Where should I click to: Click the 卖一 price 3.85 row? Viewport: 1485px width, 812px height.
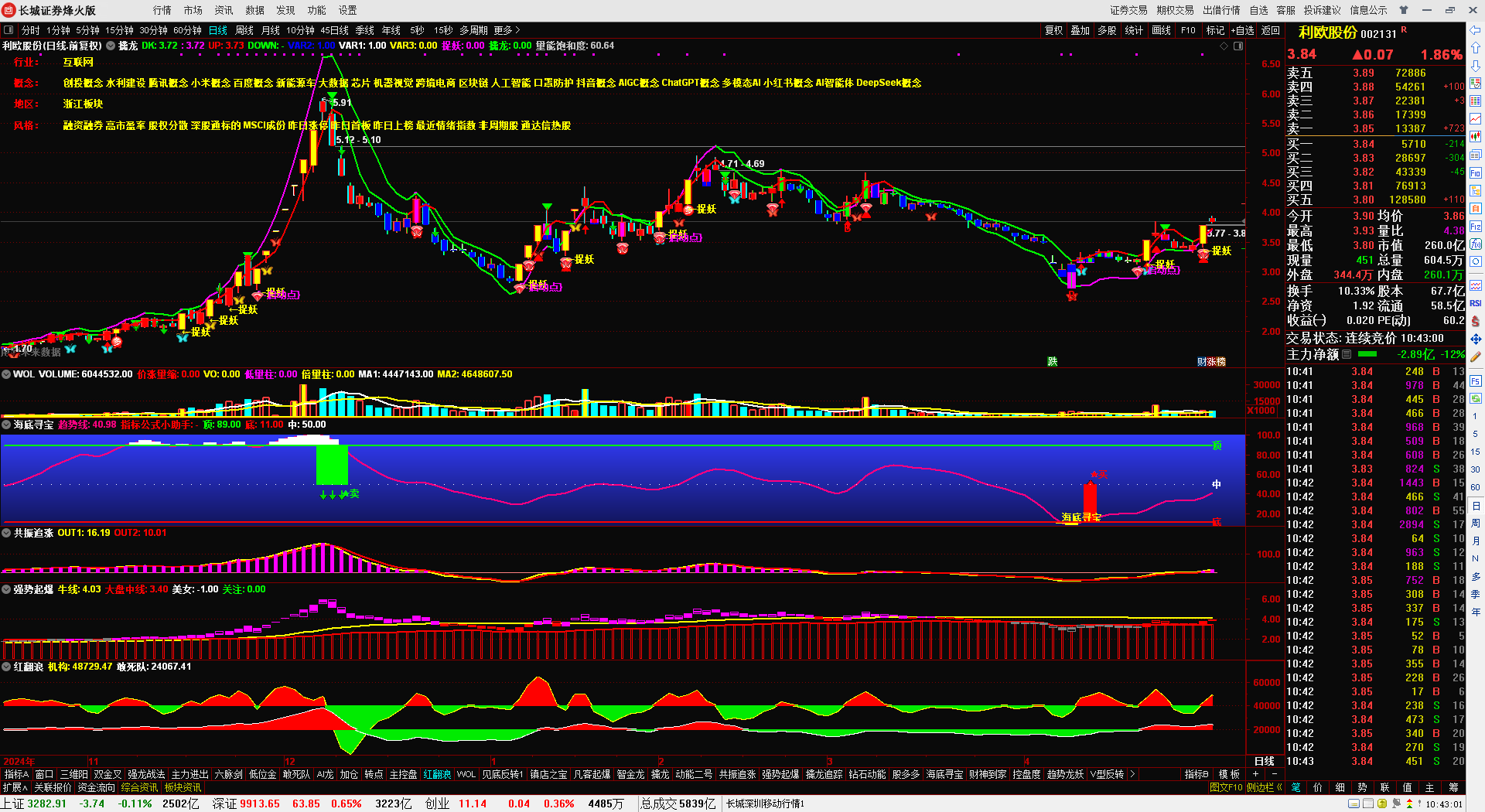pos(1375,129)
